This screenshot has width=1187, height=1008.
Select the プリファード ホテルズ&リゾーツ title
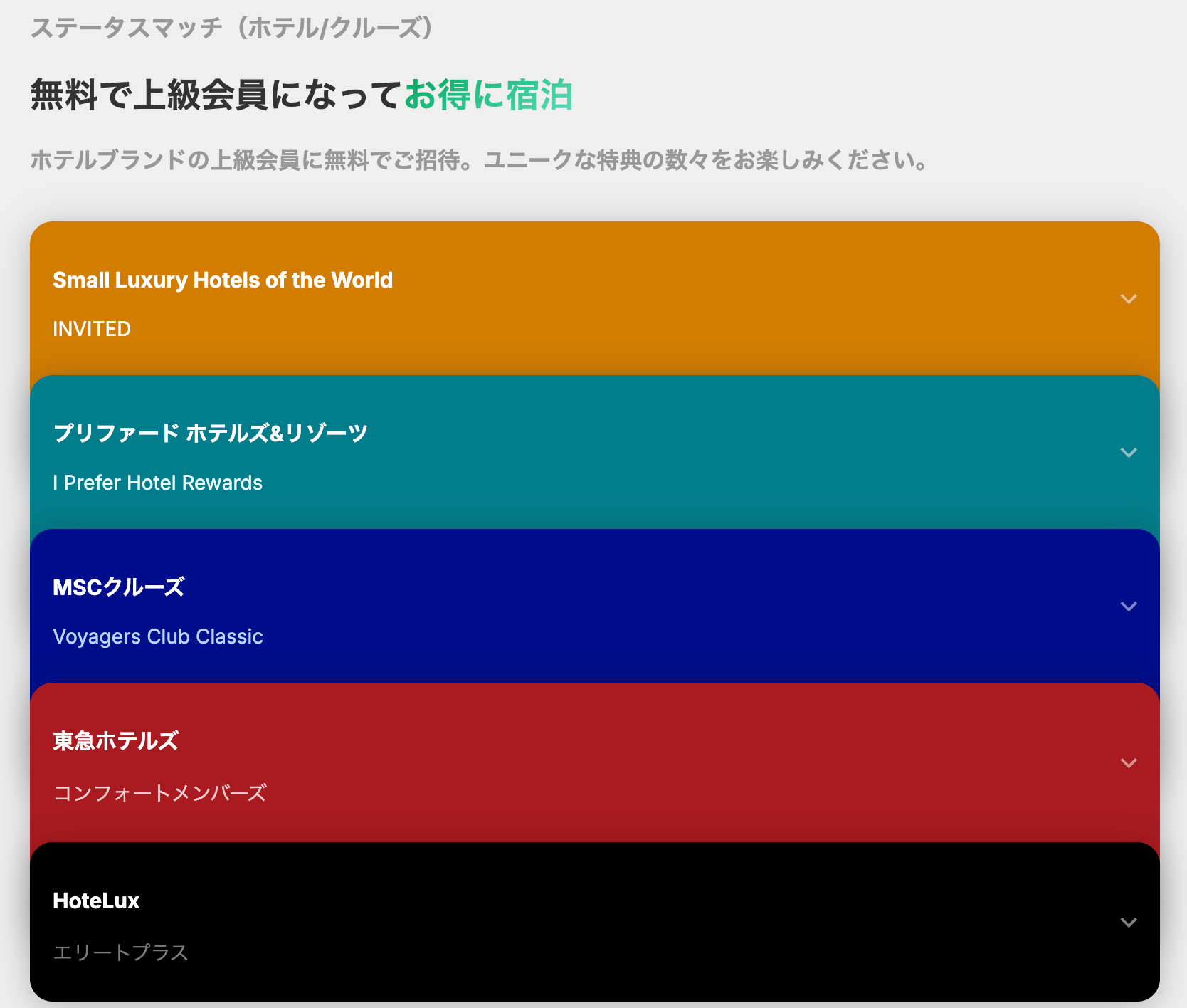click(x=210, y=433)
